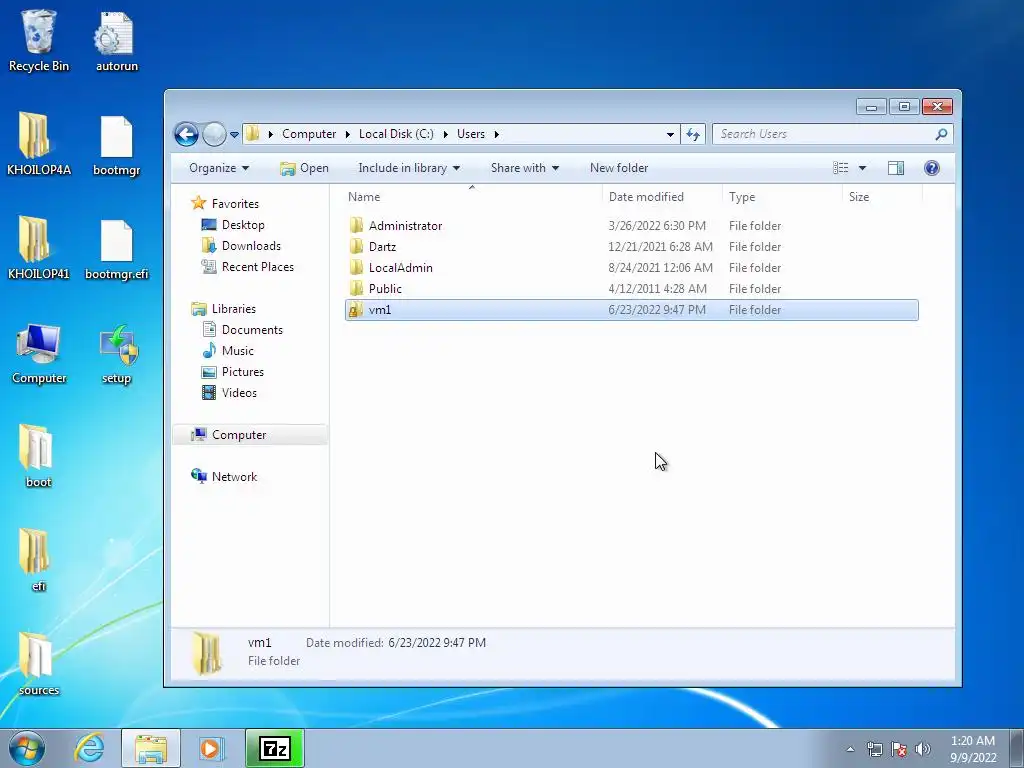Sort by Type column header
1024x768 pixels.
pyautogui.click(x=782, y=197)
